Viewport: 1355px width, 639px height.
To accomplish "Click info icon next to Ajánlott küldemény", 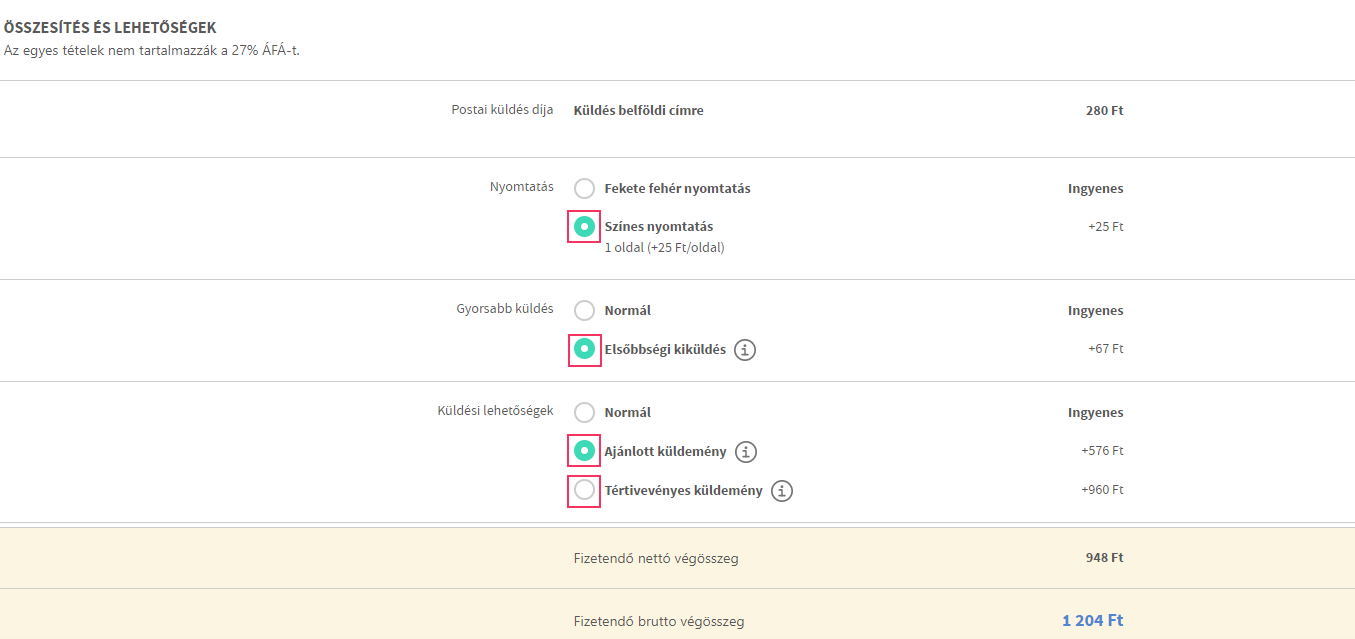I will tap(746, 452).
